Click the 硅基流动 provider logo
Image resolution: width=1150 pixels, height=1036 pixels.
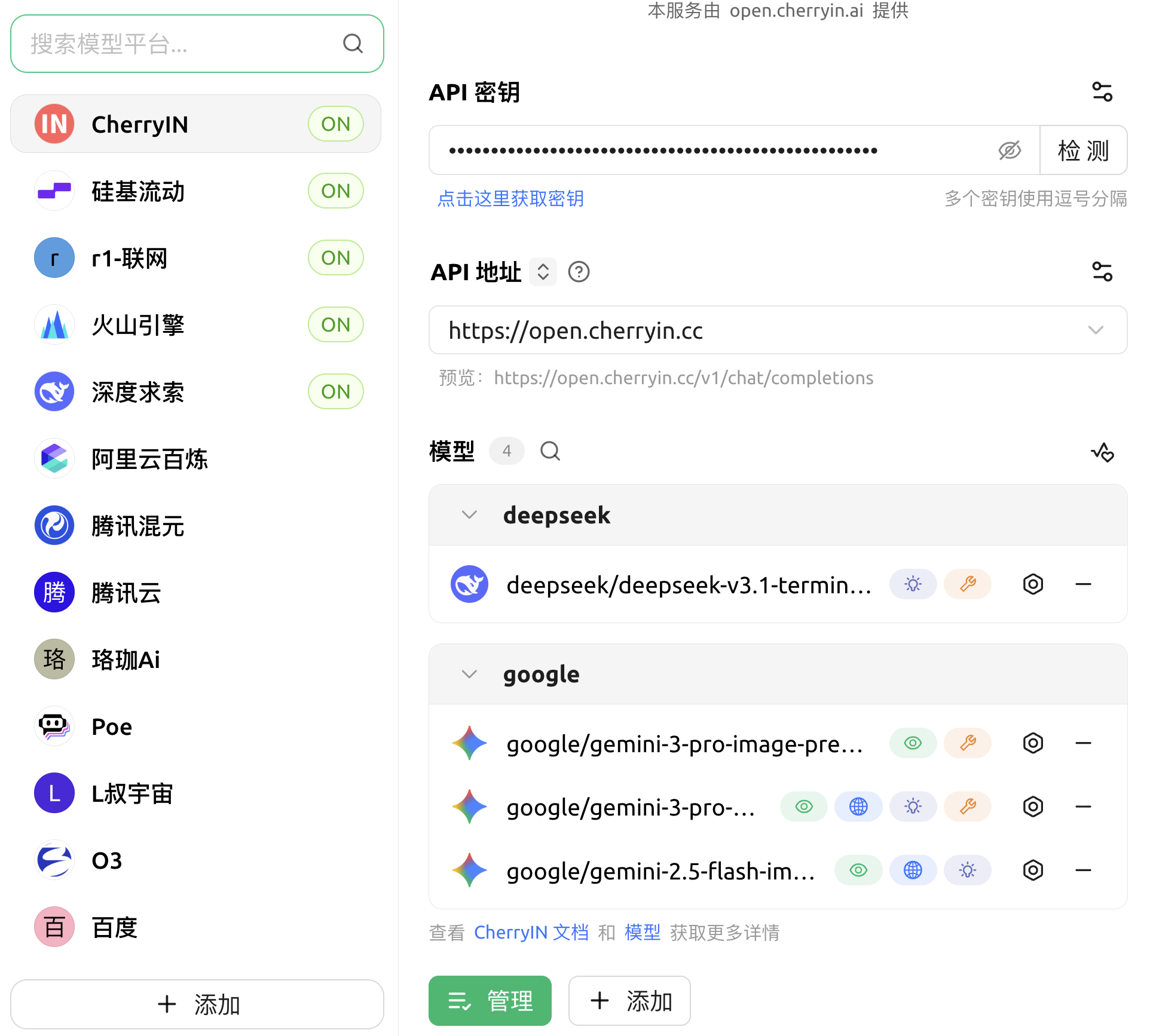tap(54, 191)
